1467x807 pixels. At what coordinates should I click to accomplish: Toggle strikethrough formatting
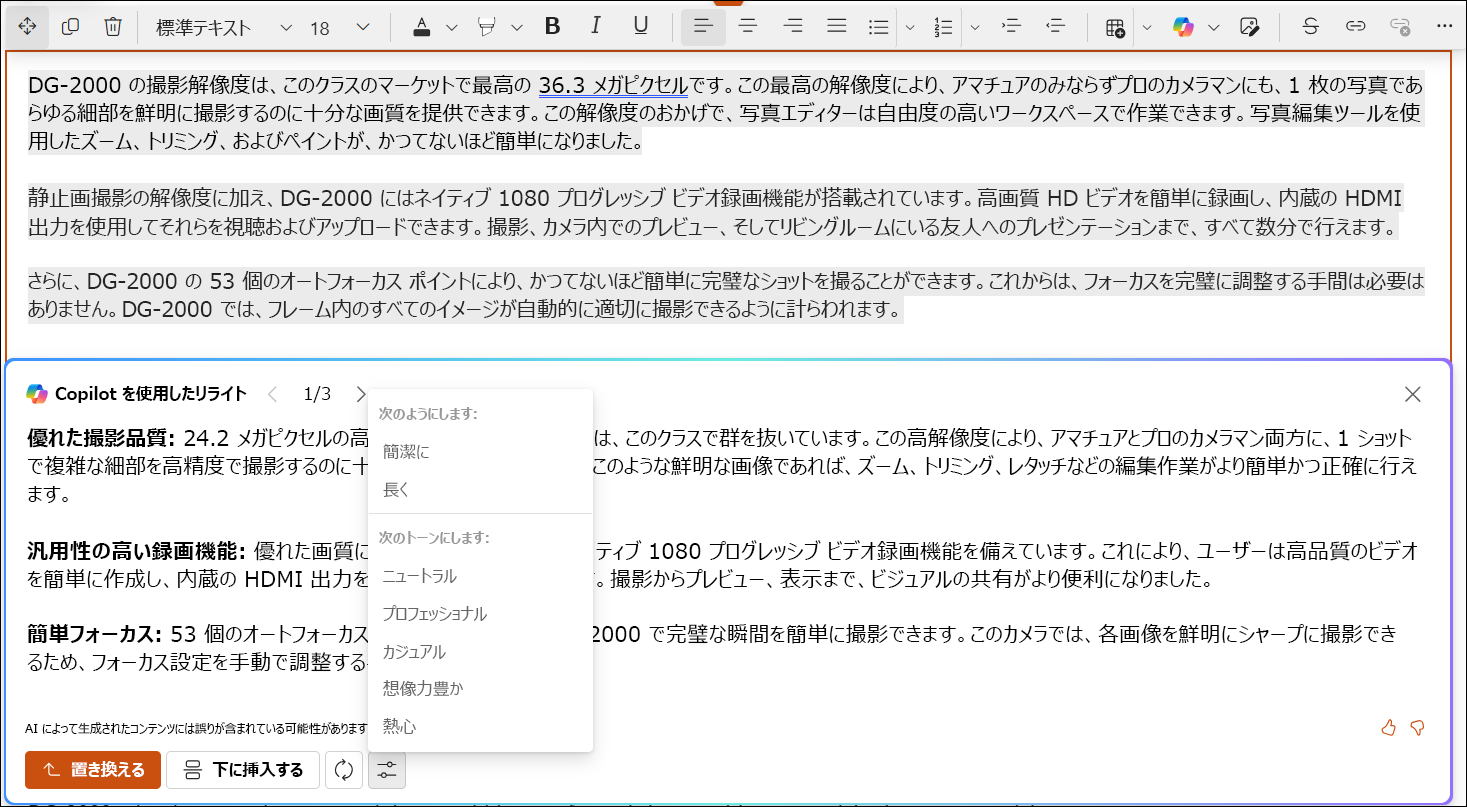pos(1310,27)
